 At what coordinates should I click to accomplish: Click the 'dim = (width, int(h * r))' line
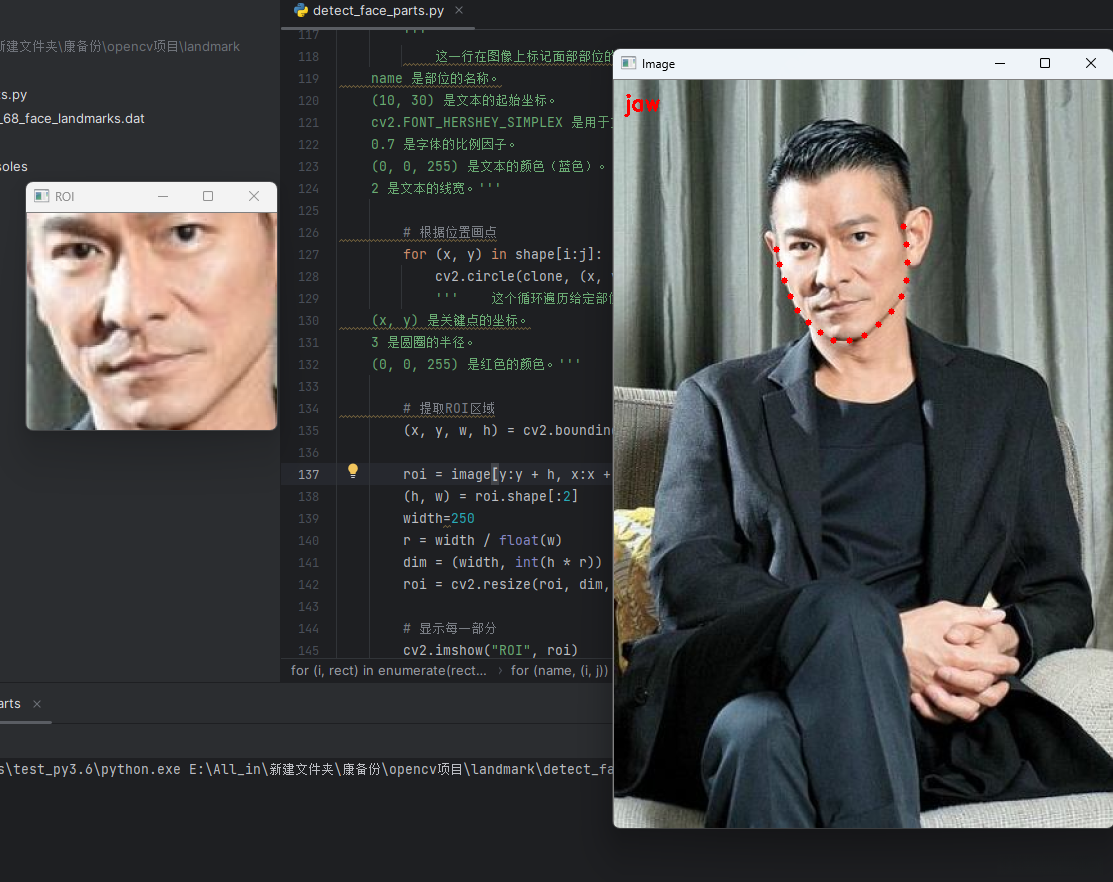point(503,562)
